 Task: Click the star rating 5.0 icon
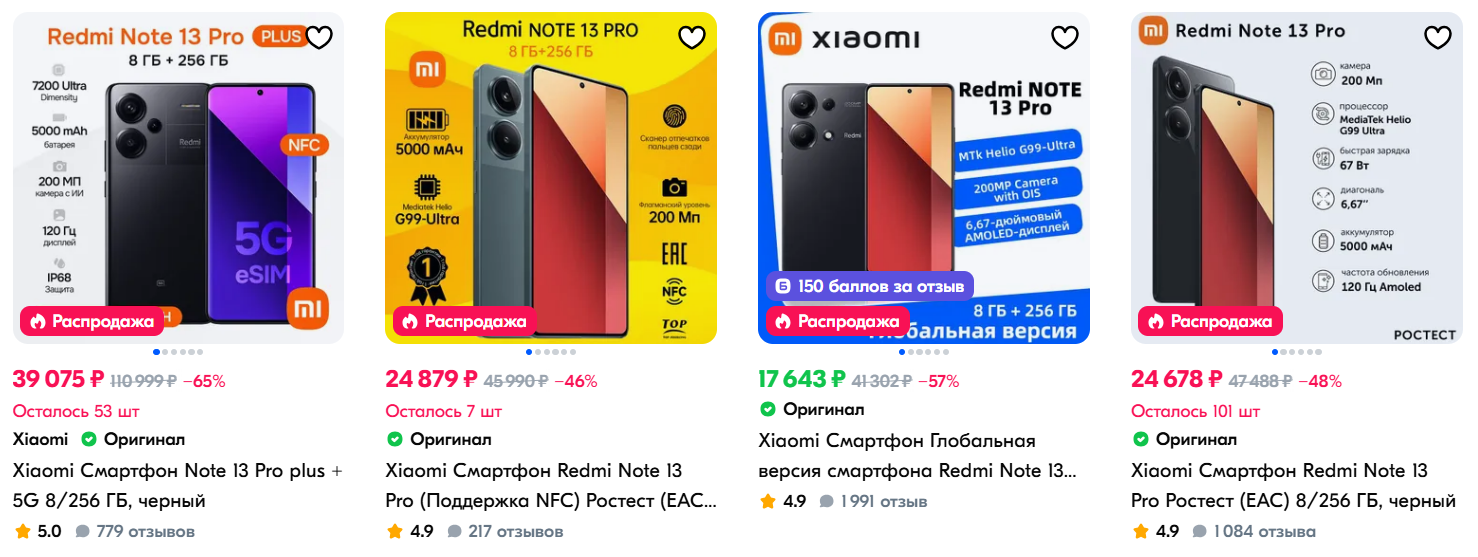(x=22, y=531)
